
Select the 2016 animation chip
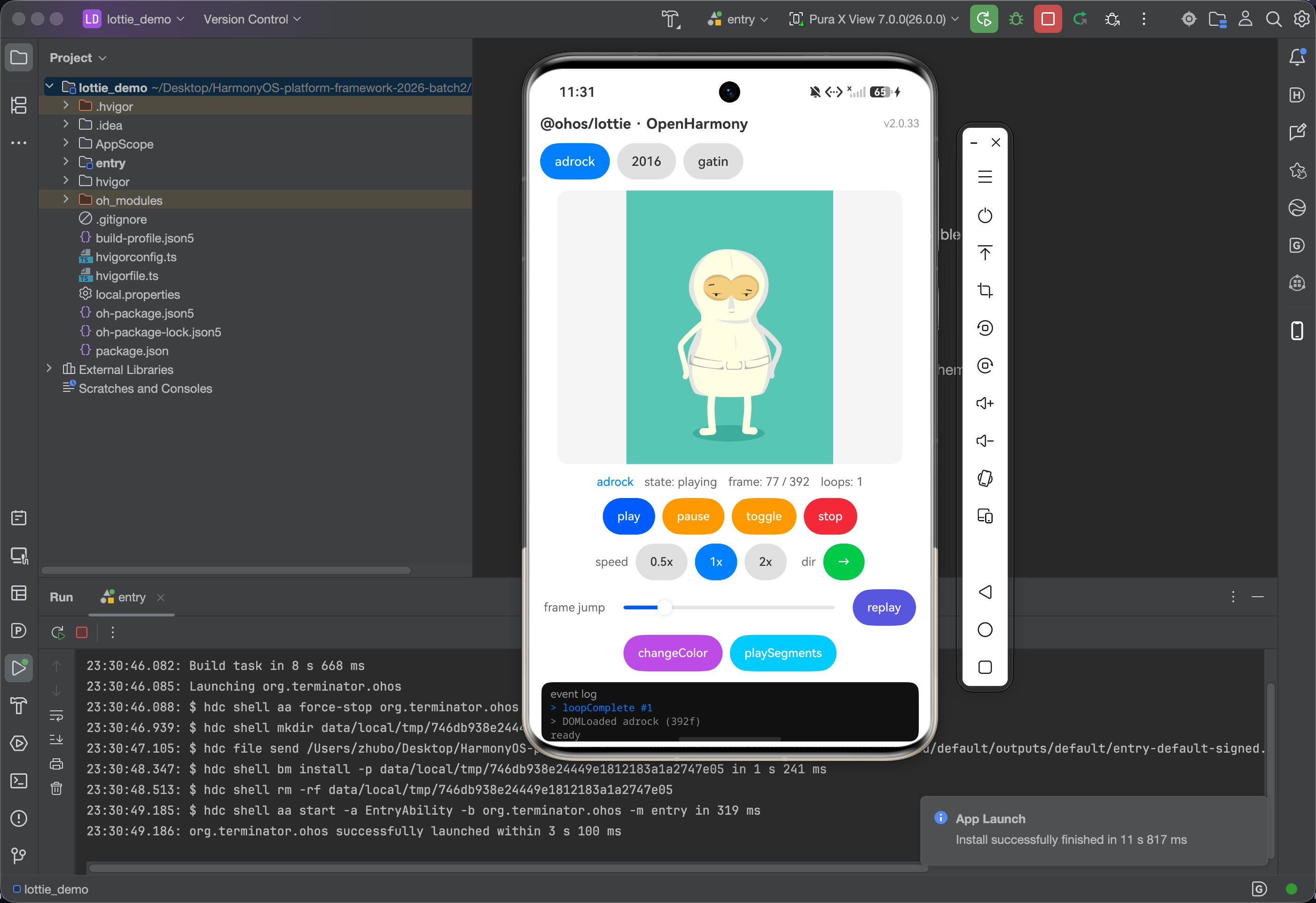tap(646, 161)
